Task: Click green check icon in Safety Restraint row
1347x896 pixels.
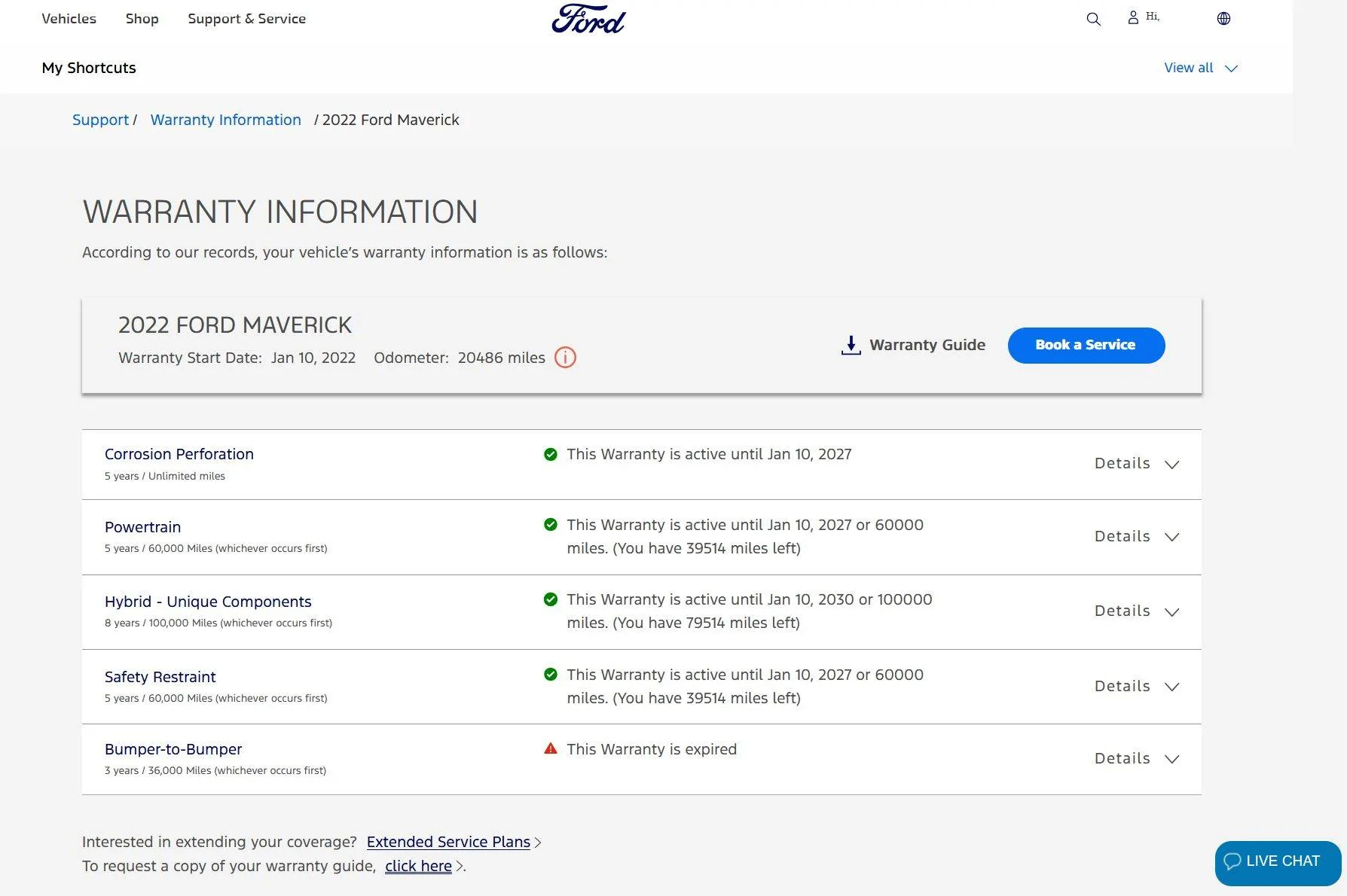Action: point(551,675)
